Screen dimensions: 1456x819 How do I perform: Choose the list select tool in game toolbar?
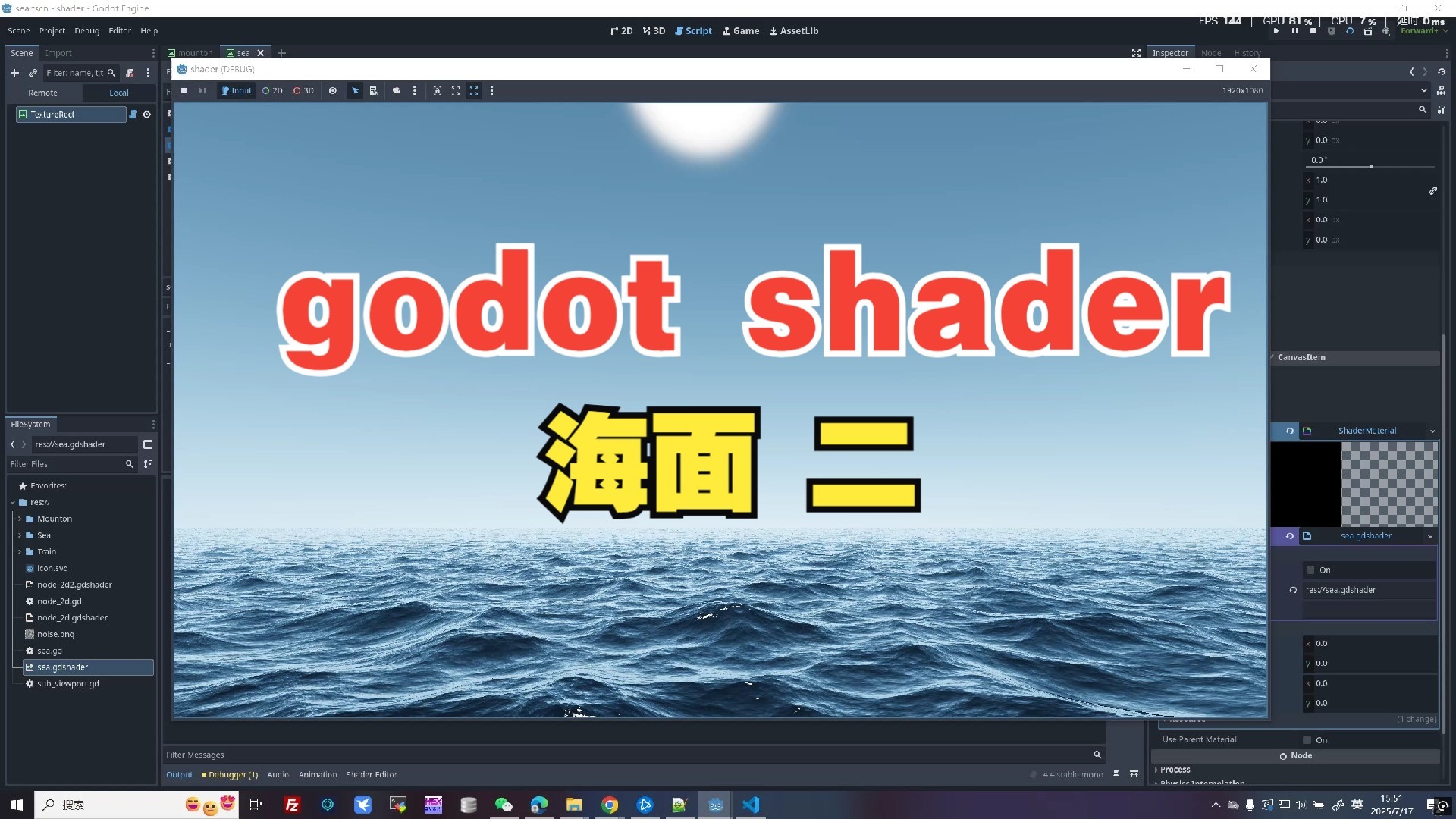pos(373,90)
